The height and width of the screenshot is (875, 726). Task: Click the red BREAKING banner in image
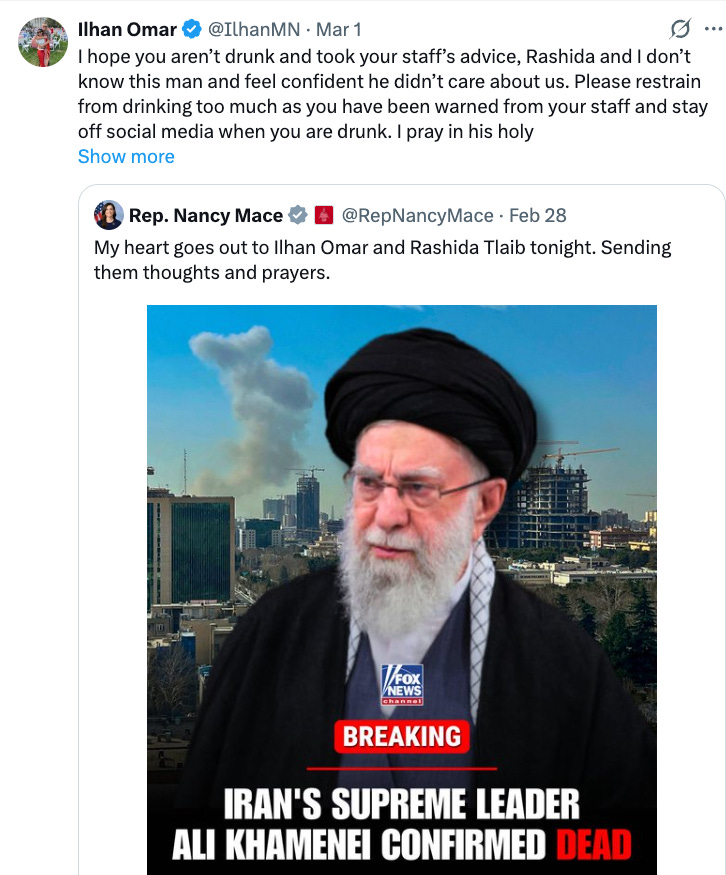click(x=402, y=736)
